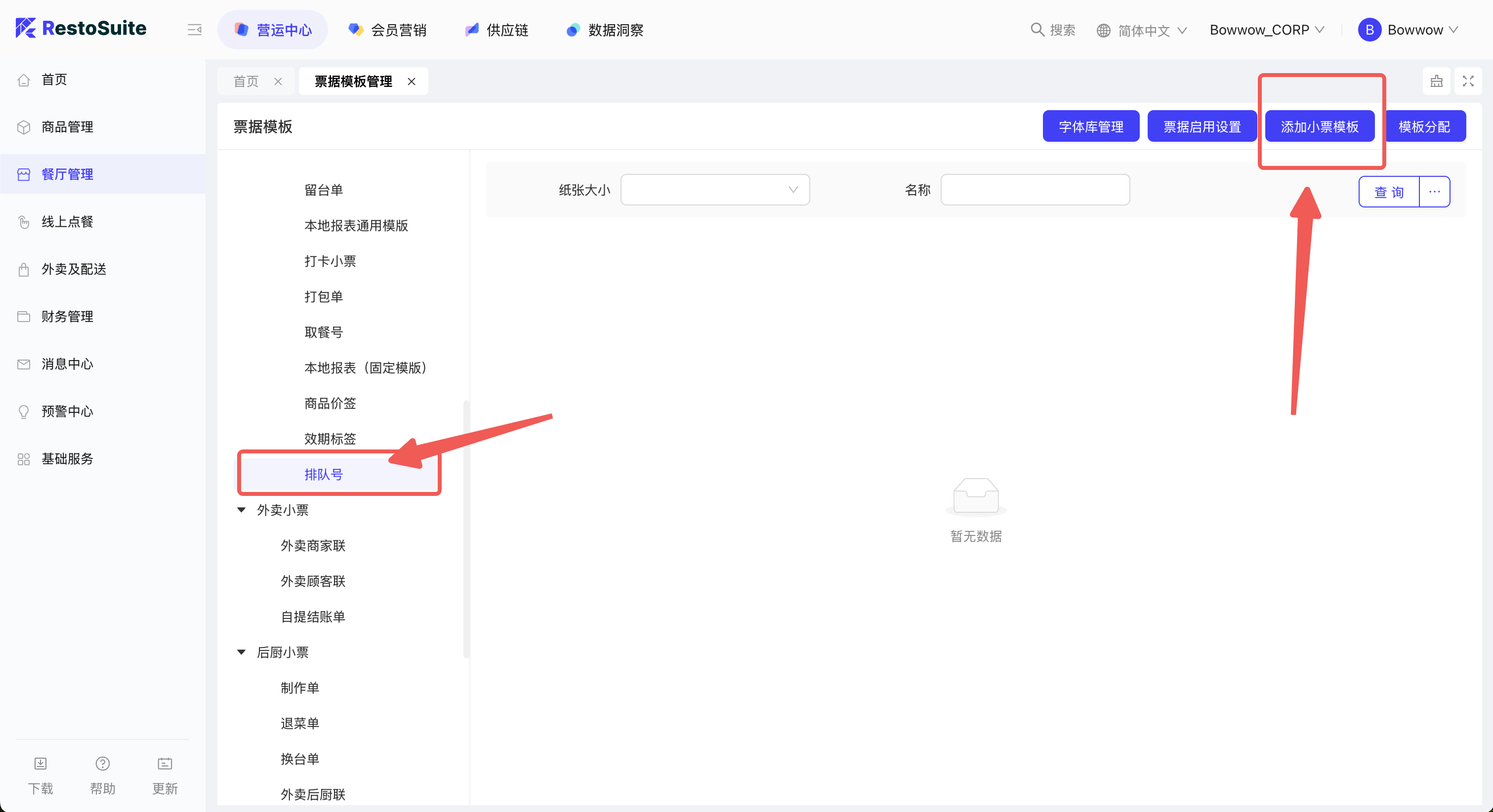Screen dimensions: 1493x812
Task: Open the Bowwow_CORP organization dropdown
Action: [x=1267, y=30]
